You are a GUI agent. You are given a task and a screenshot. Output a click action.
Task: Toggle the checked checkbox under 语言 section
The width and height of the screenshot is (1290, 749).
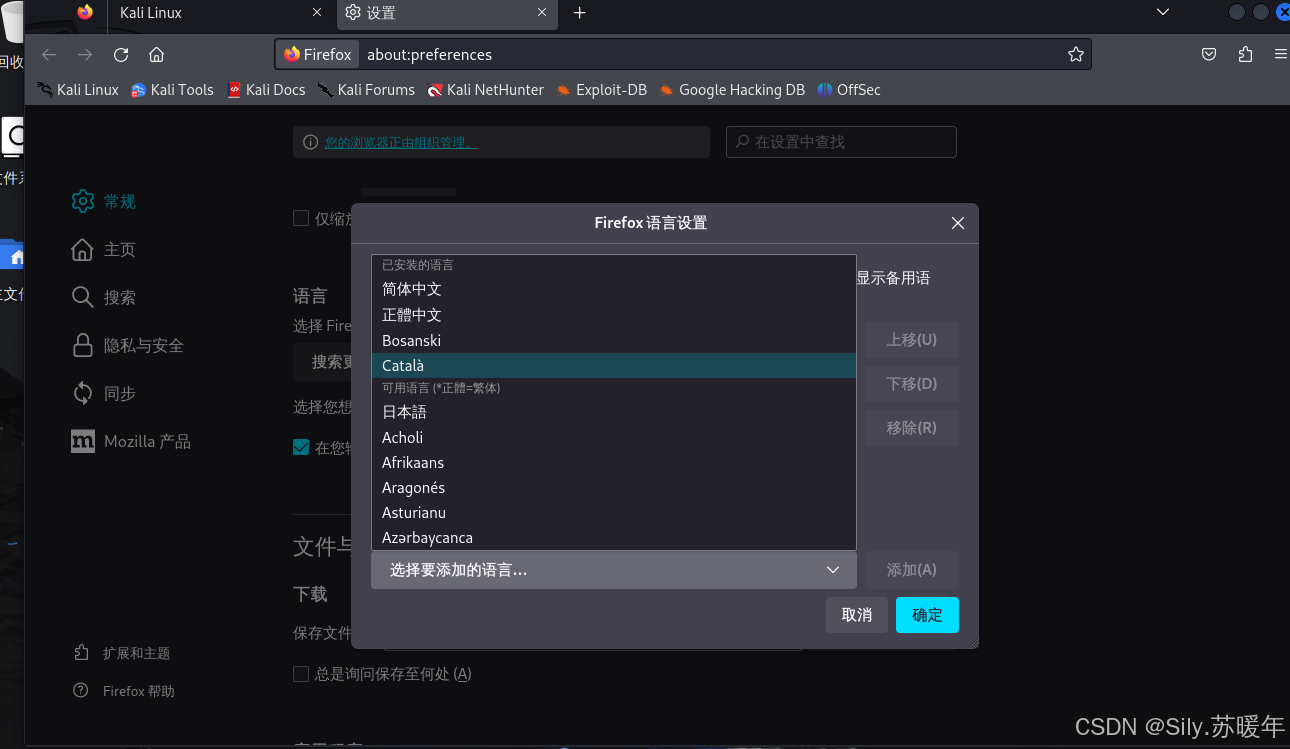301,447
